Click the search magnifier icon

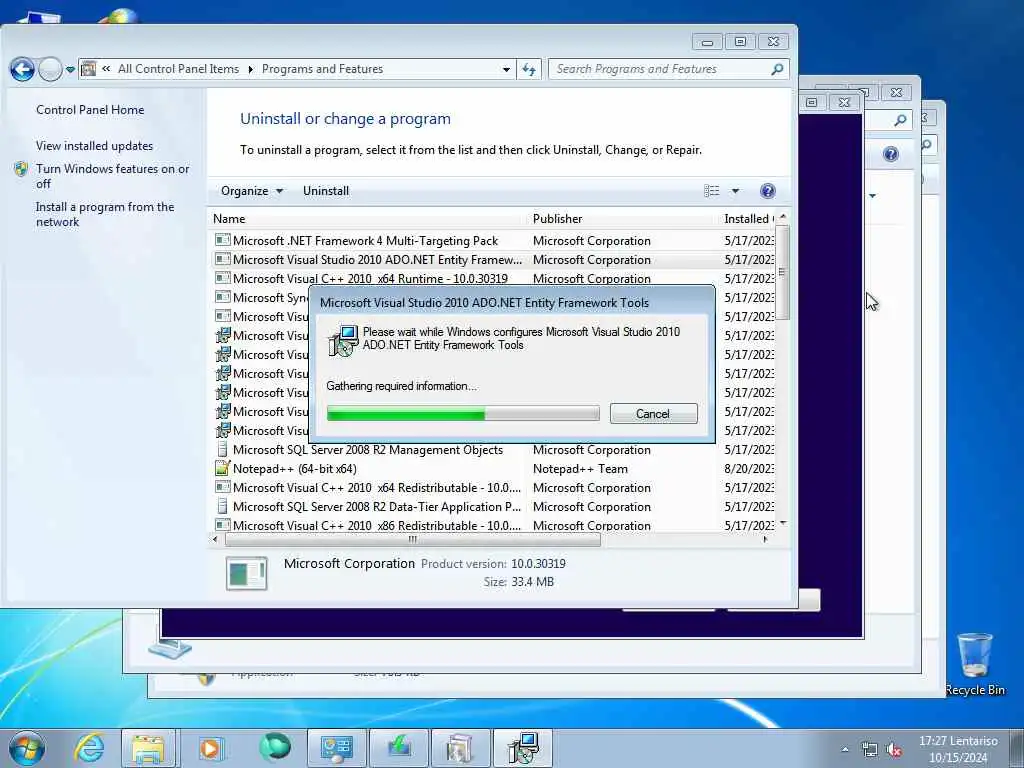tap(777, 69)
